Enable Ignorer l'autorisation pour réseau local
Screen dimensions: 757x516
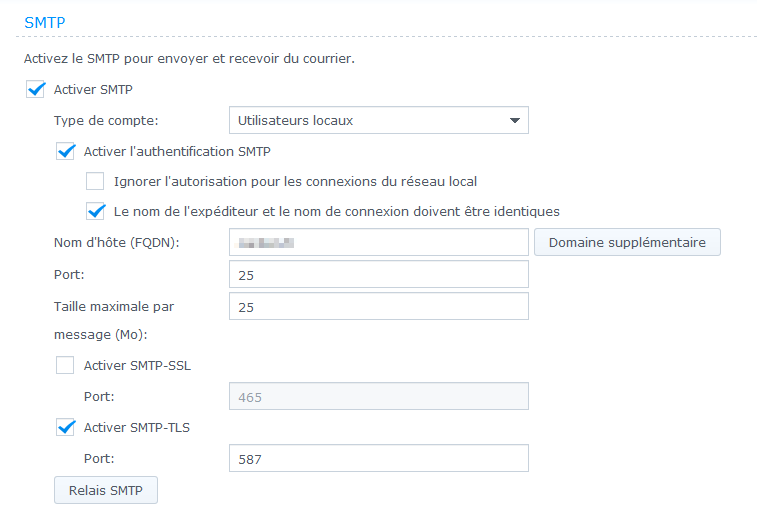coord(95,181)
